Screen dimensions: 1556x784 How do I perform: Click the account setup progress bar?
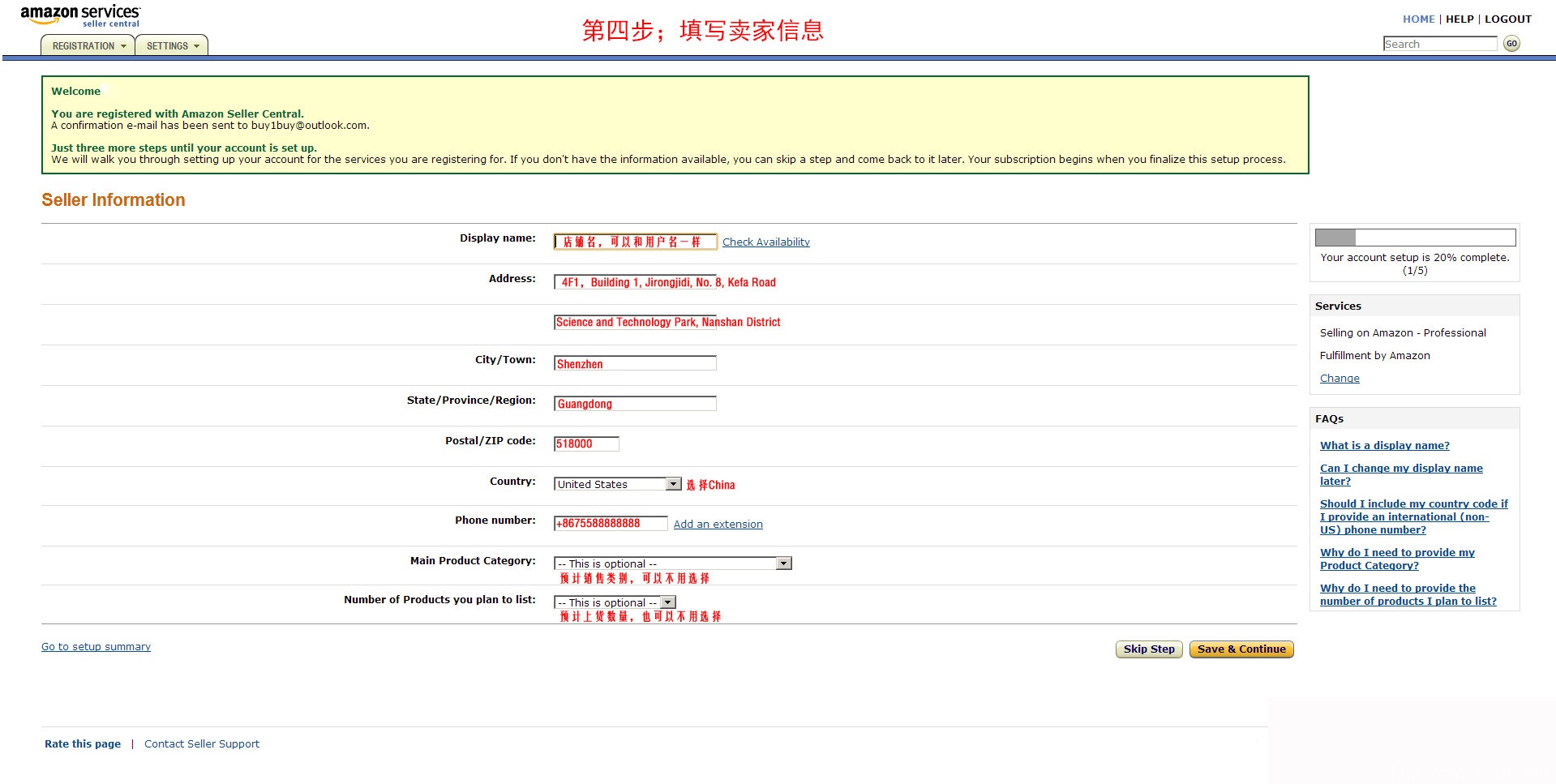click(1415, 238)
